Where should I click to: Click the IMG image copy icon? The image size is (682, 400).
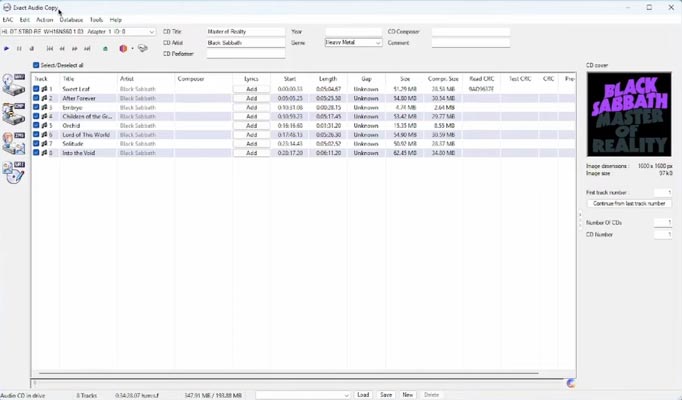(13, 143)
